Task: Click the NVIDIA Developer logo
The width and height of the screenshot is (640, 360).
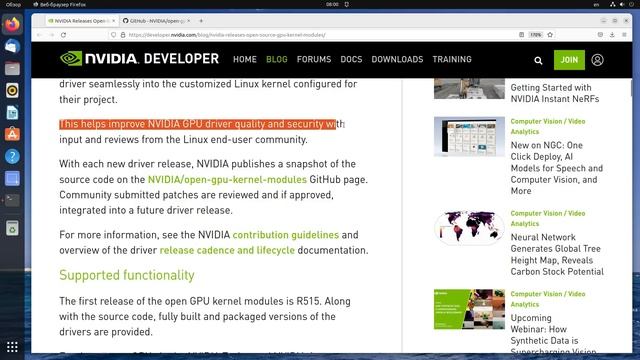Action: (139, 59)
